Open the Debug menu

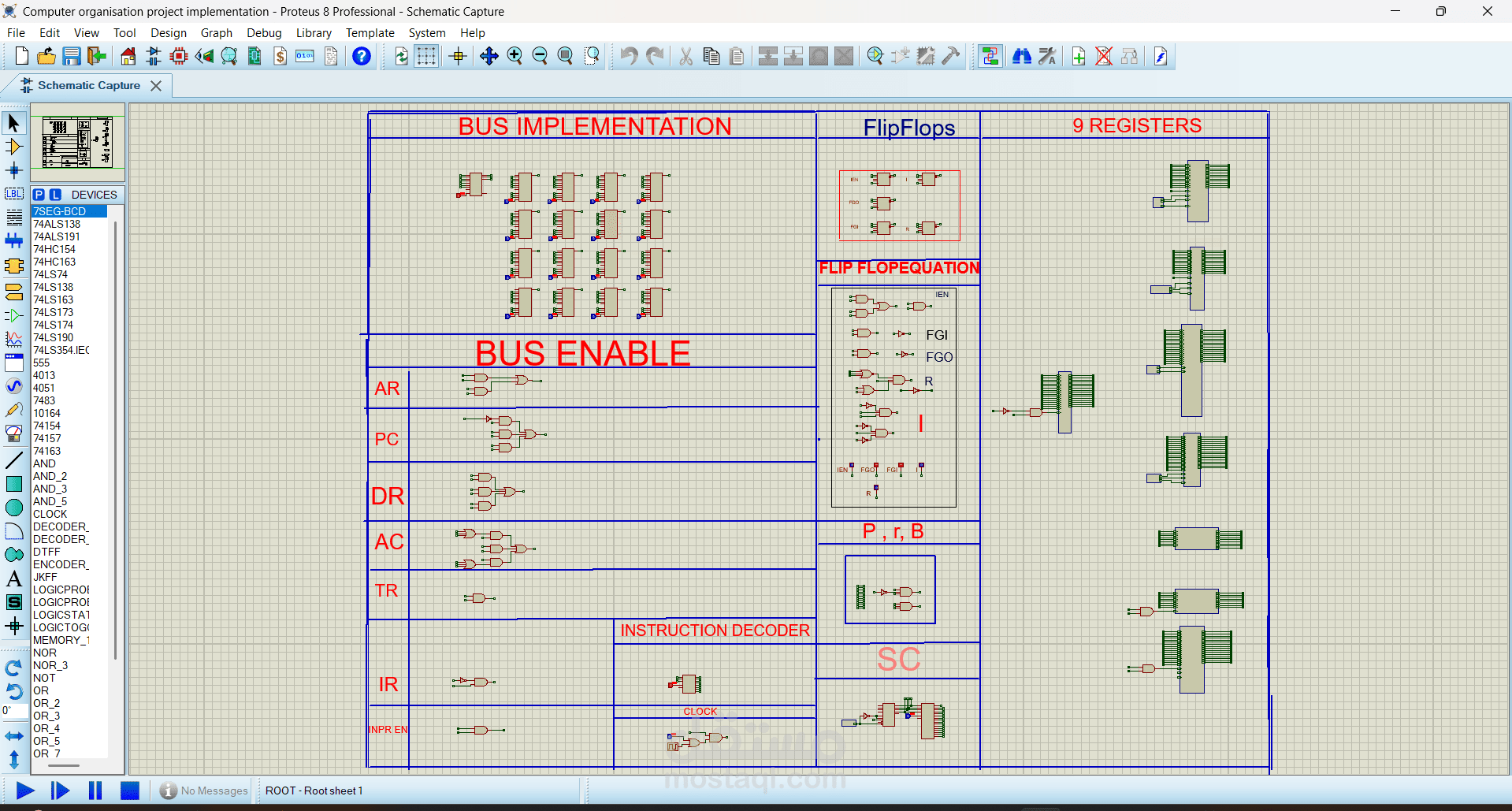[x=264, y=33]
